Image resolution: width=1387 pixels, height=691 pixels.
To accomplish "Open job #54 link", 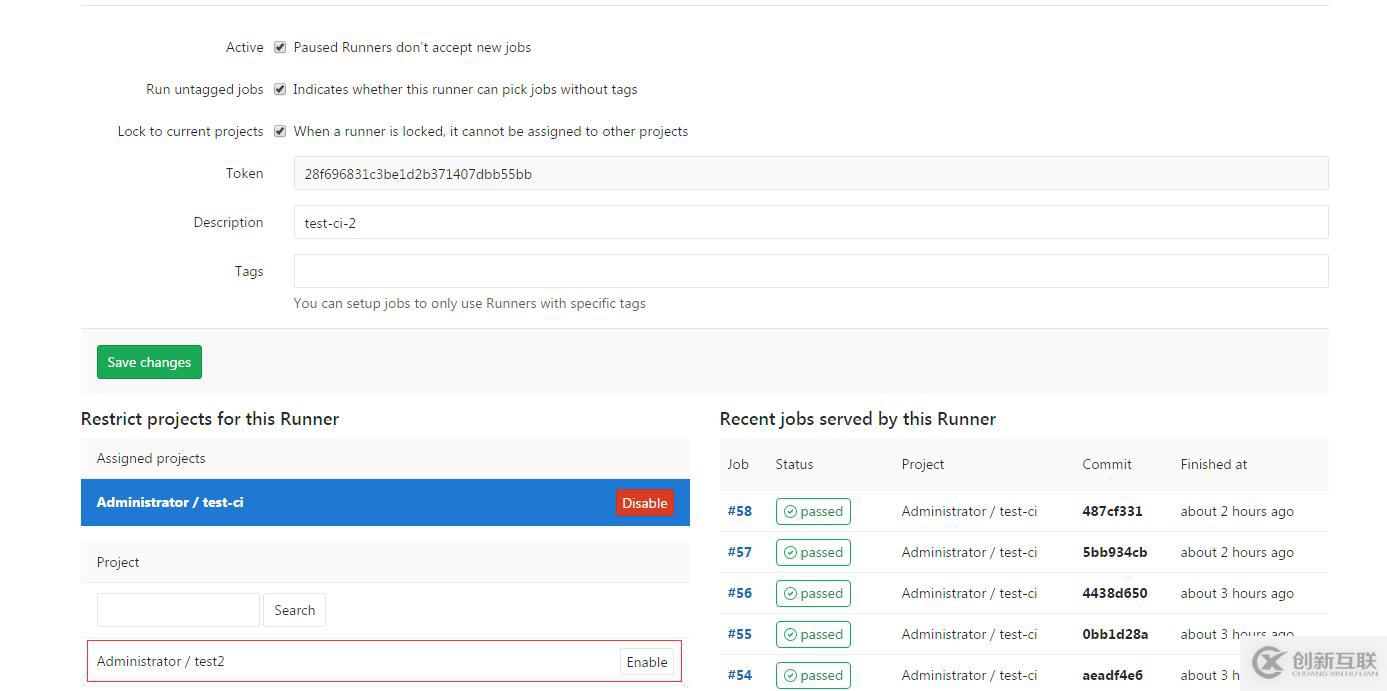I will point(740,675).
